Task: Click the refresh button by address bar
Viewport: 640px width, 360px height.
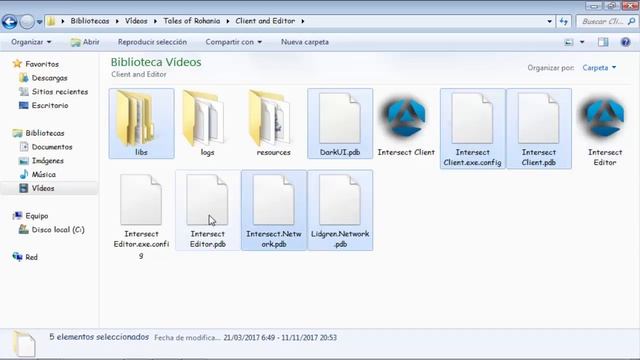Action: click(x=564, y=21)
